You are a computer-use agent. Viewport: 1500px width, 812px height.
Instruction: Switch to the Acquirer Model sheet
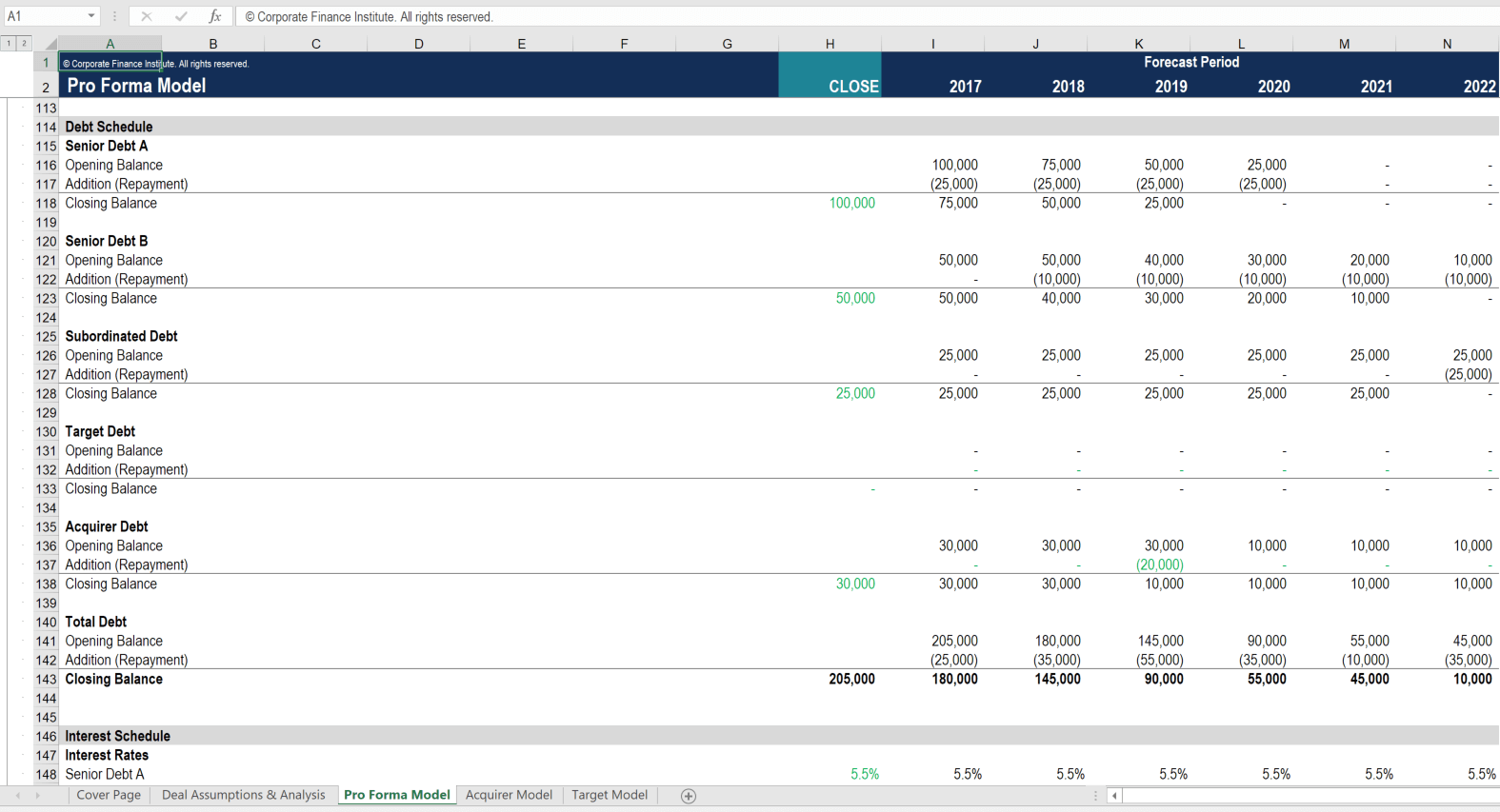pos(509,795)
